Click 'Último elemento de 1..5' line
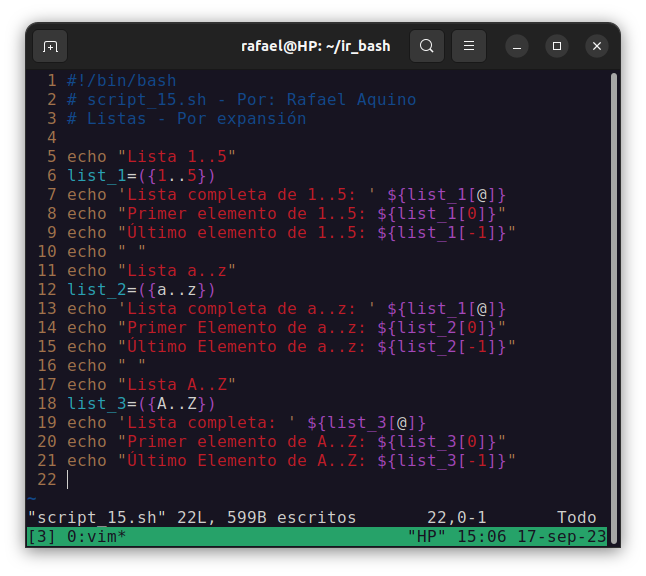This screenshot has width=646, height=576. coord(291,232)
